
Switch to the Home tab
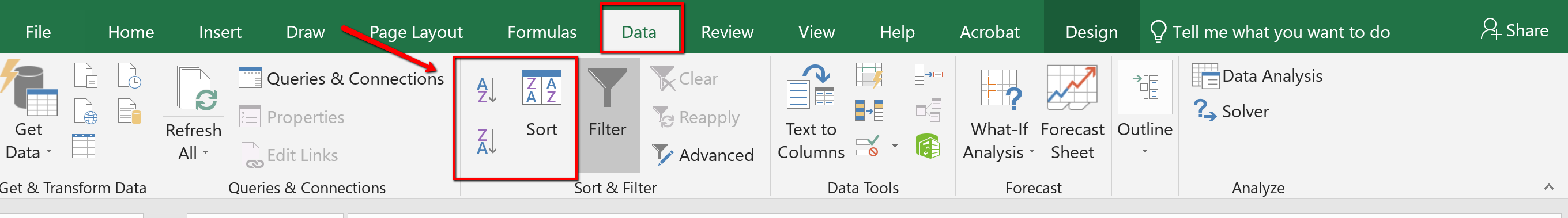coord(131,32)
